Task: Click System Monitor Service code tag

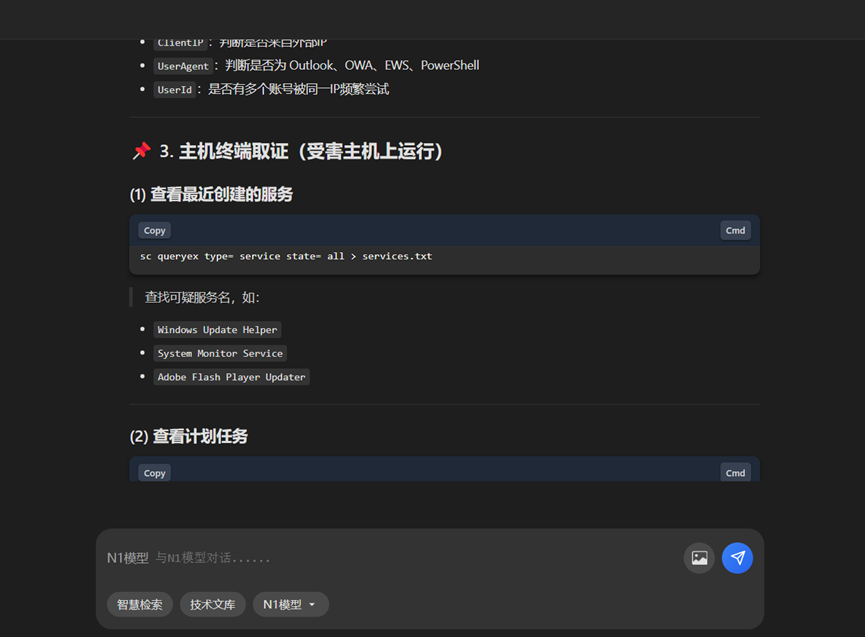Action: (220, 354)
